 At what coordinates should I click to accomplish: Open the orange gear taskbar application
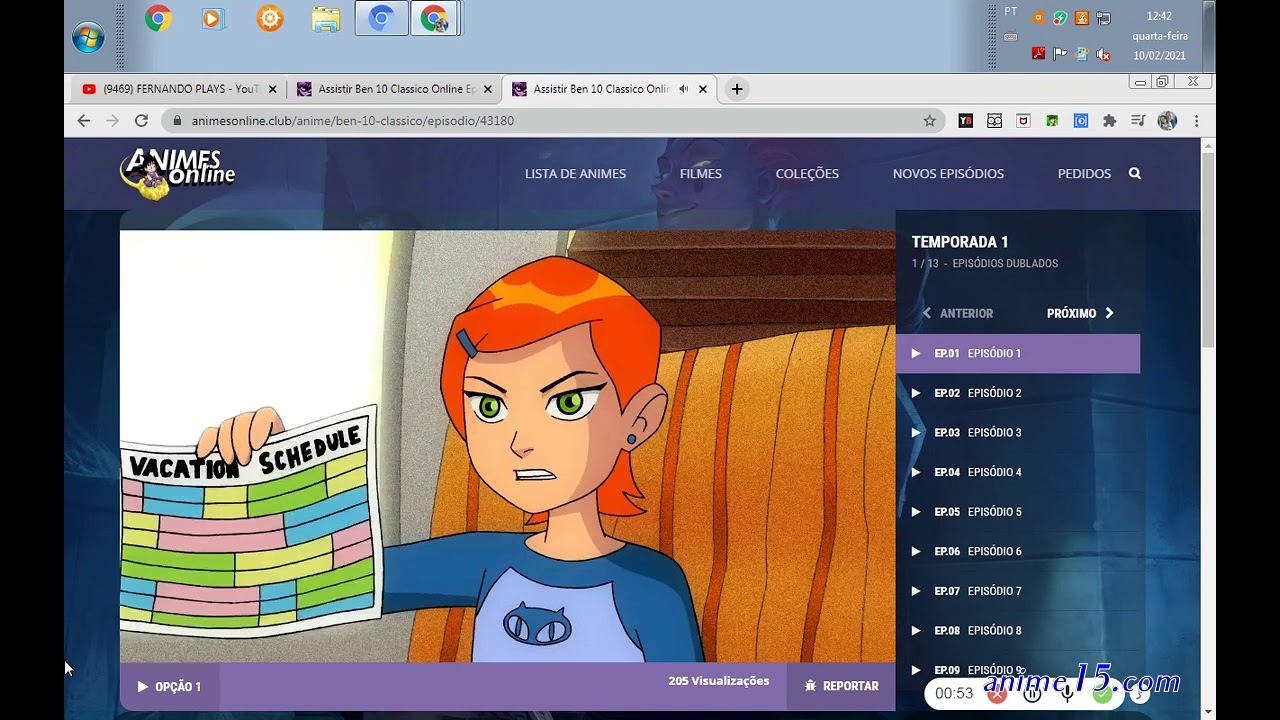tap(270, 18)
